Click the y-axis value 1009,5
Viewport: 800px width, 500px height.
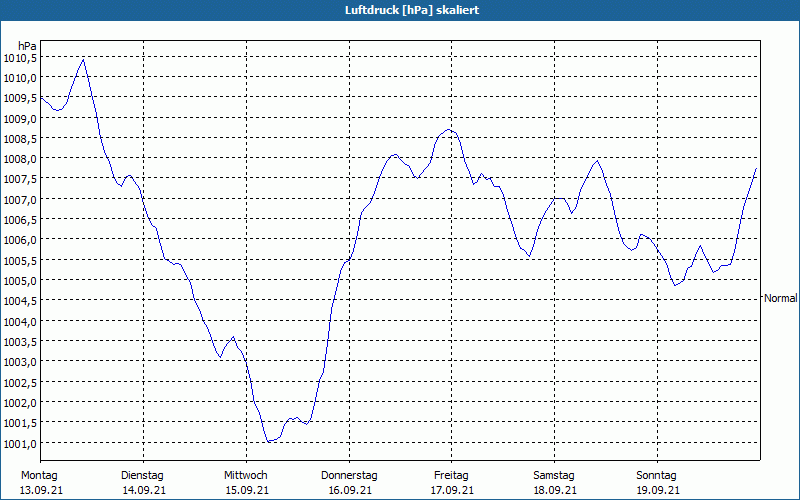click(x=20, y=98)
